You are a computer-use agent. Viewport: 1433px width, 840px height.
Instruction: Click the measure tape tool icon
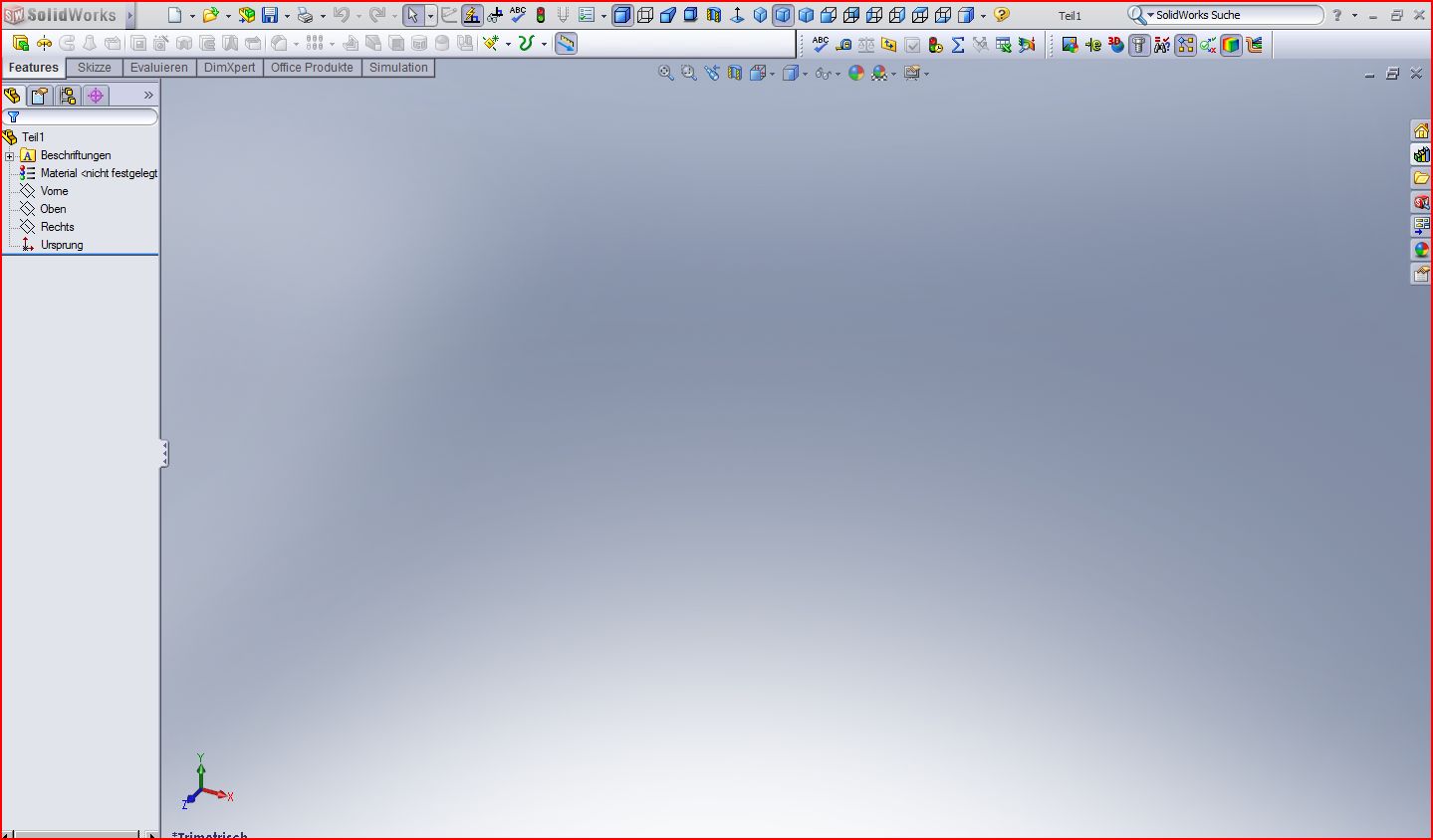843,45
